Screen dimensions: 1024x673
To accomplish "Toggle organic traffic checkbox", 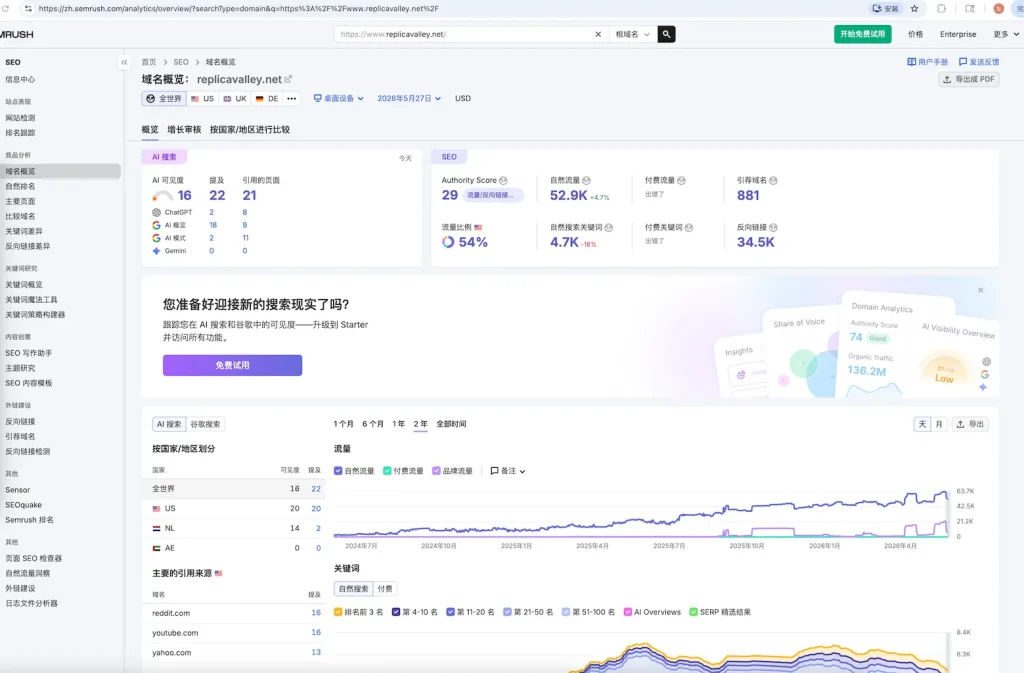I will [338, 471].
